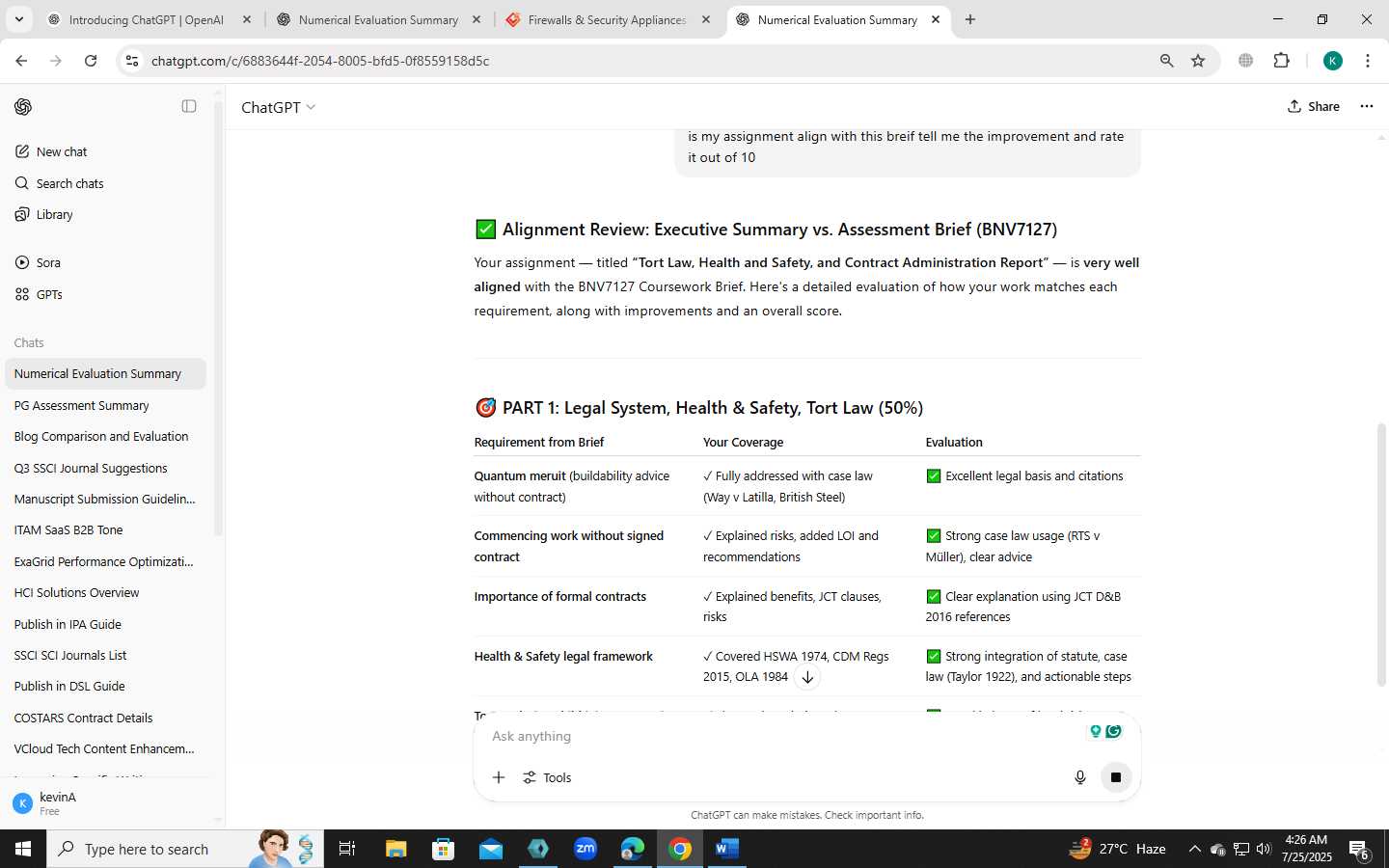Bookmark this page with the star icon
Viewport: 1389px width, 868px height.
1198,61
